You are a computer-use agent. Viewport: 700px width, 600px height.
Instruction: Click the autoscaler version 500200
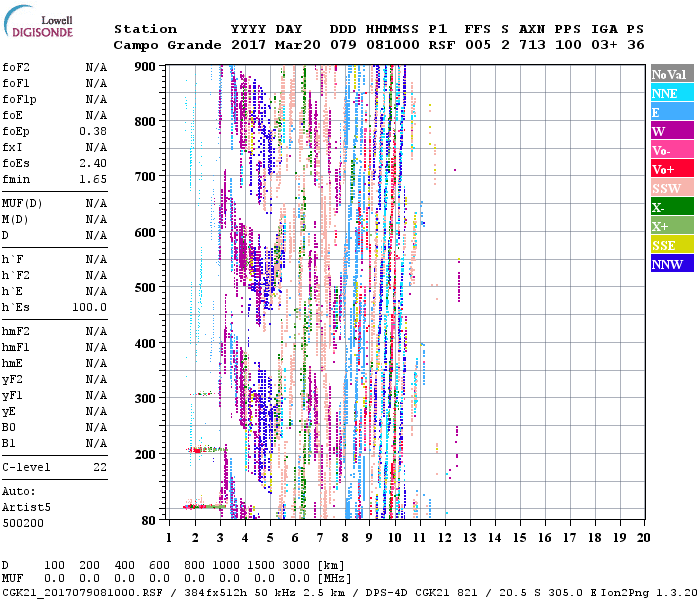23,523
